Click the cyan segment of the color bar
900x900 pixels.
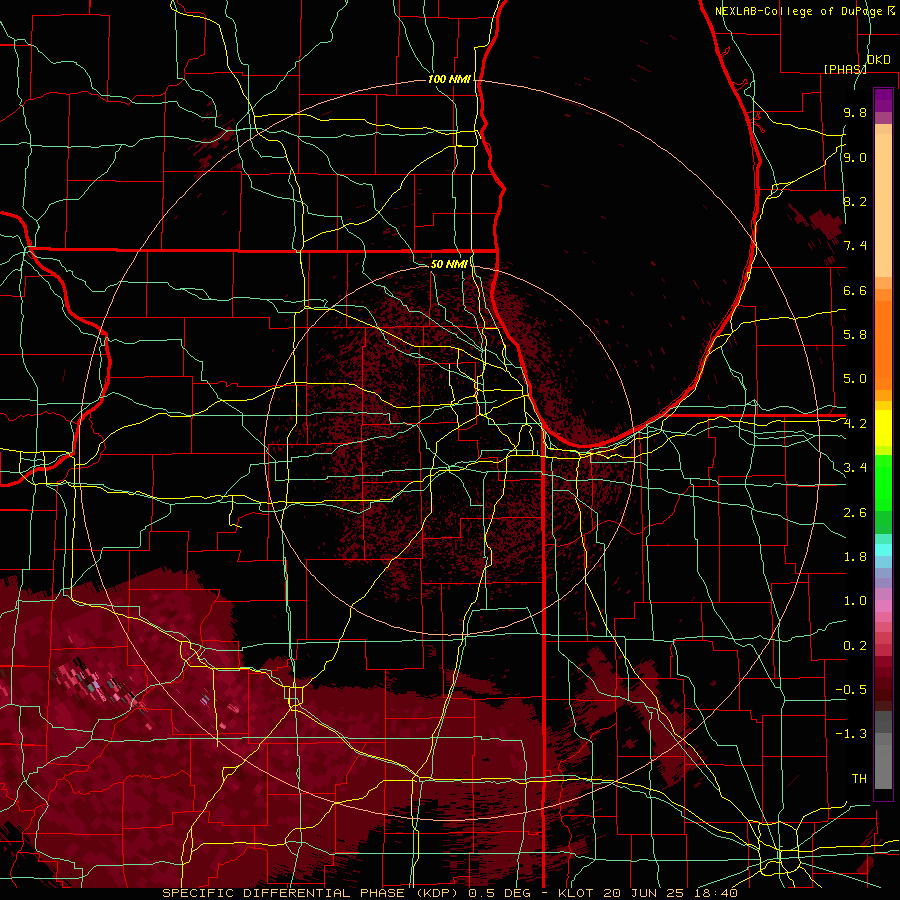pyautogui.click(x=883, y=550)
